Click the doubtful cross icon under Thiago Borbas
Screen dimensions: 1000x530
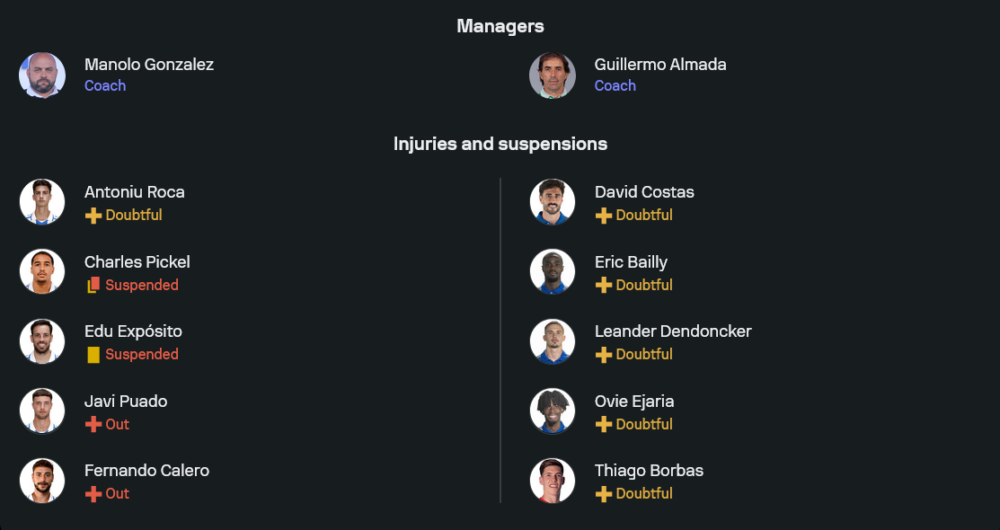pos(603,493)
